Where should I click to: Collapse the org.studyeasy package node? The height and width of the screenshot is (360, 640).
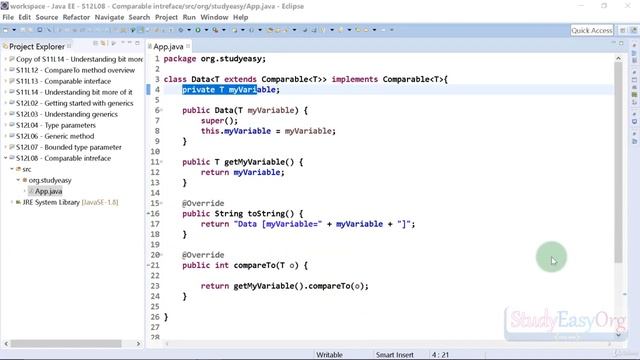pos(18,180)
